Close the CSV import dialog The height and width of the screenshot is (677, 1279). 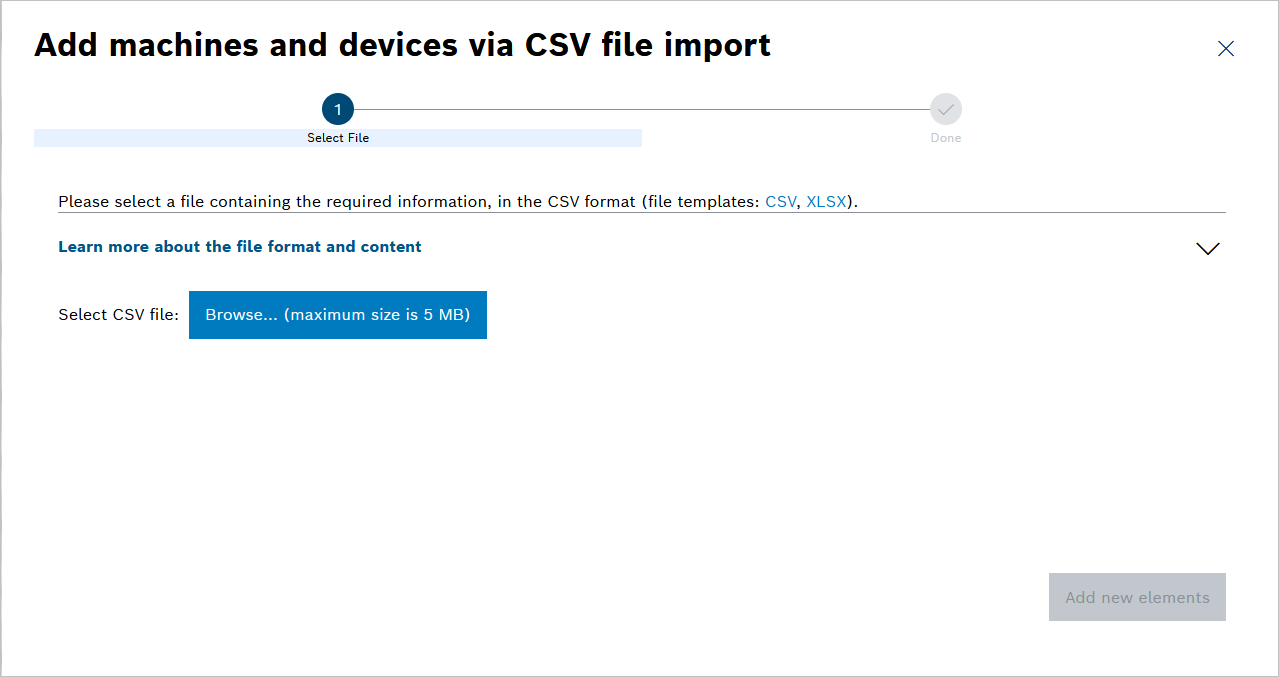[x=1225, y=48]
